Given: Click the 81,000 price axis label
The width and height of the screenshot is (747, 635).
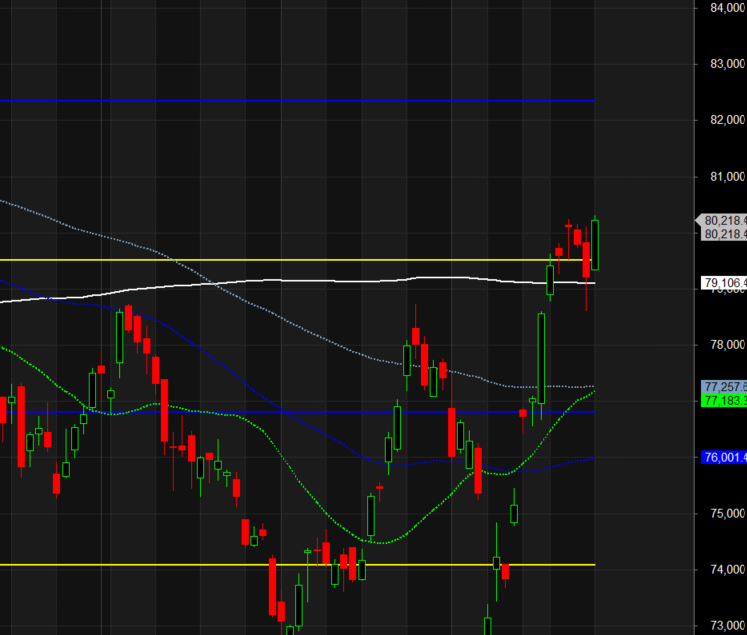Looking at the screenshot, I should pos(728,177).
